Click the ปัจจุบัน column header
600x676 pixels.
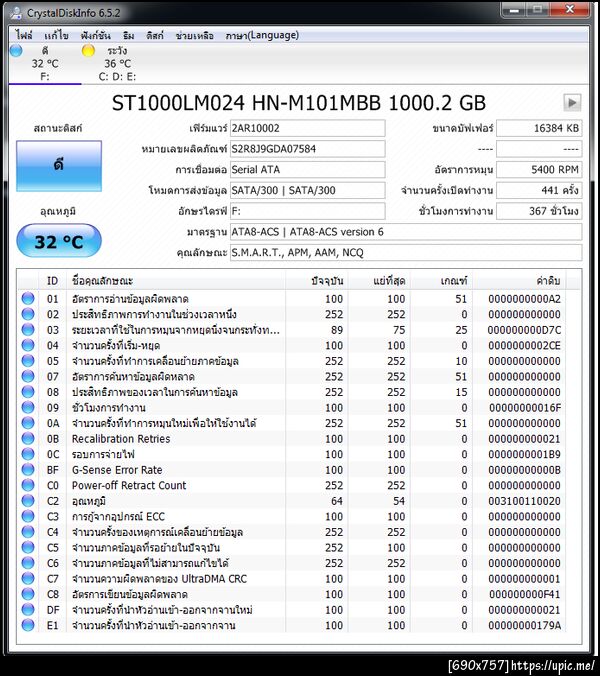317,281
